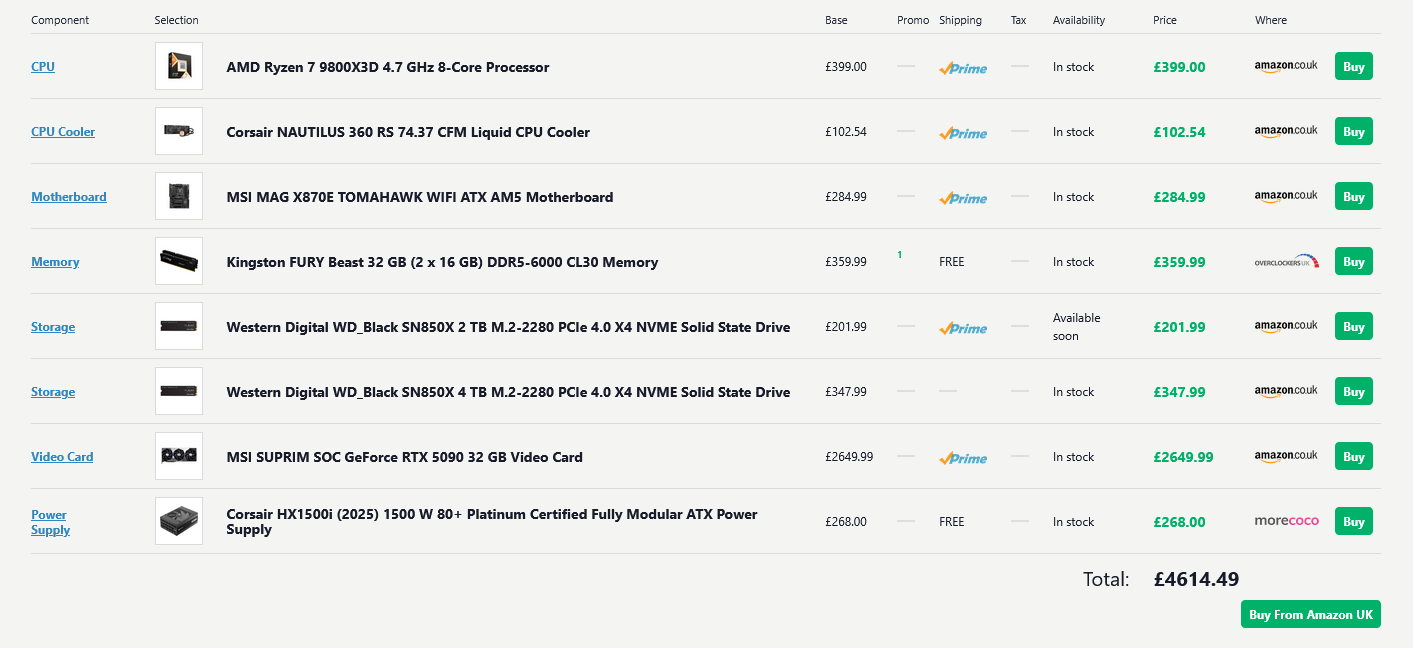Click the Corsair NAUTILUS cooler thumbnail

tap(179, 131)
